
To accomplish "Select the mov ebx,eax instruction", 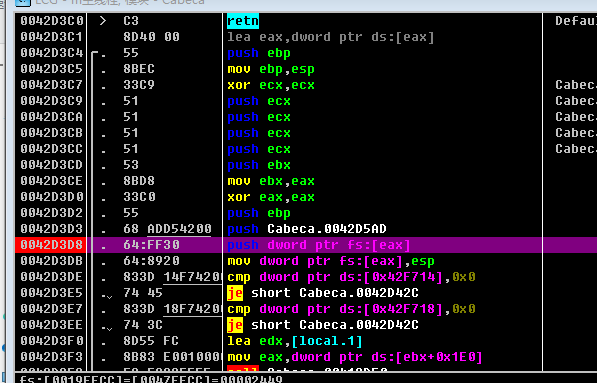I will [271, 181].
